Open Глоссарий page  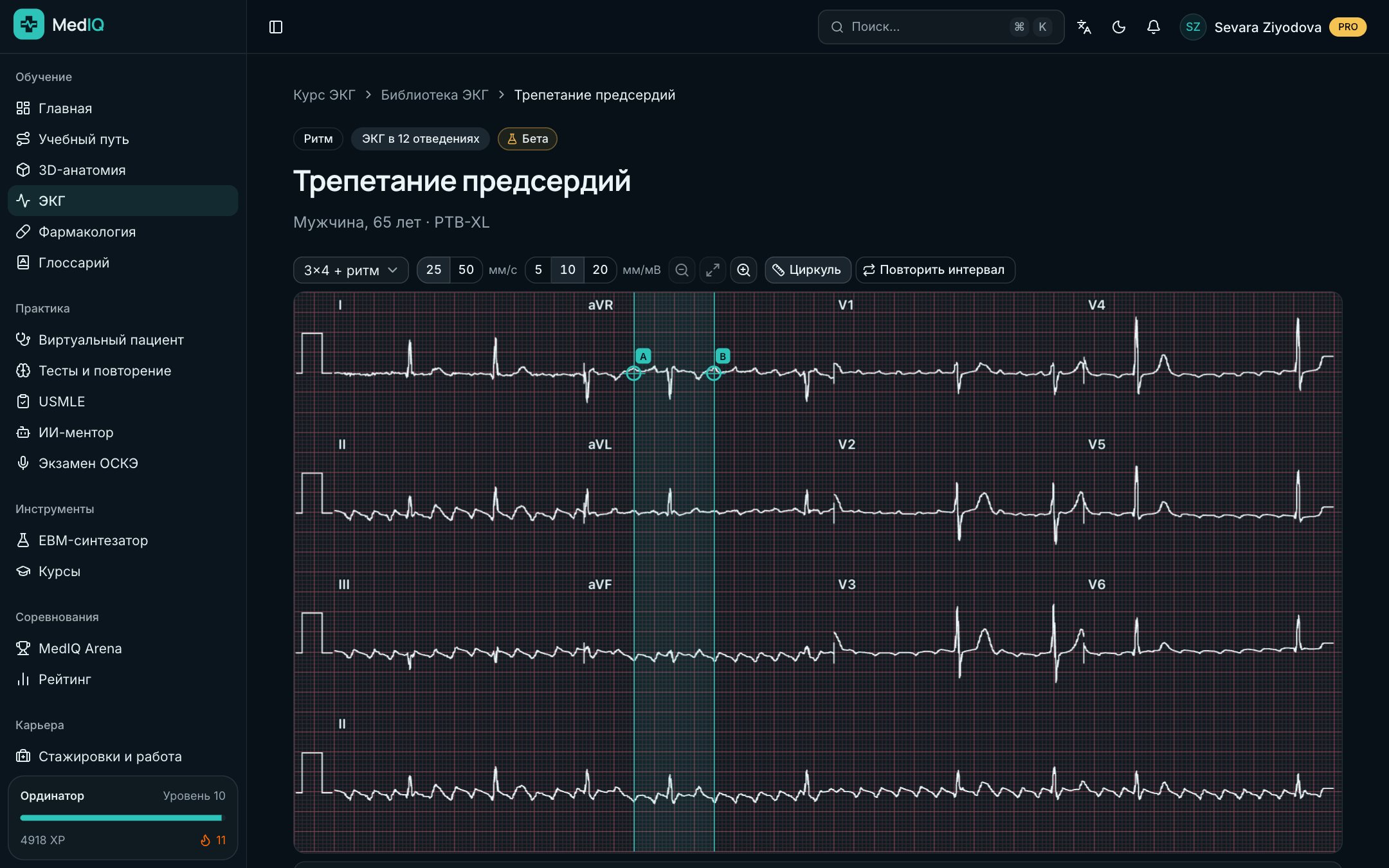click(123, 262)
